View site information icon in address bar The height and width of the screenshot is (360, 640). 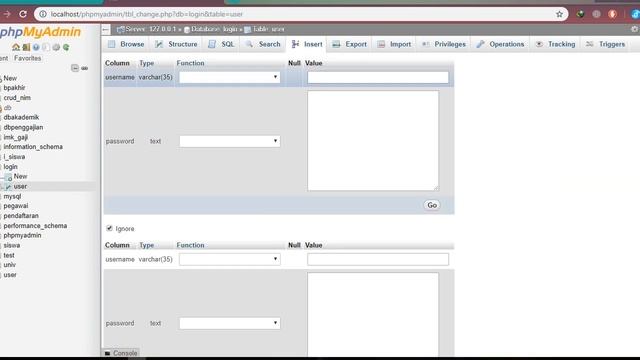pyautogui.click(x=43, y=14)
